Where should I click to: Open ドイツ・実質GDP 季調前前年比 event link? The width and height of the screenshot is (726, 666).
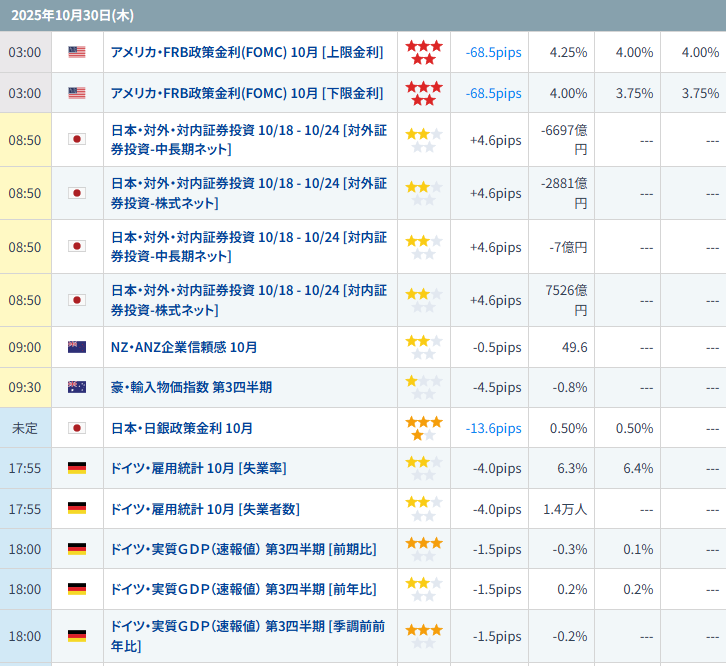[x=247, y=636]
